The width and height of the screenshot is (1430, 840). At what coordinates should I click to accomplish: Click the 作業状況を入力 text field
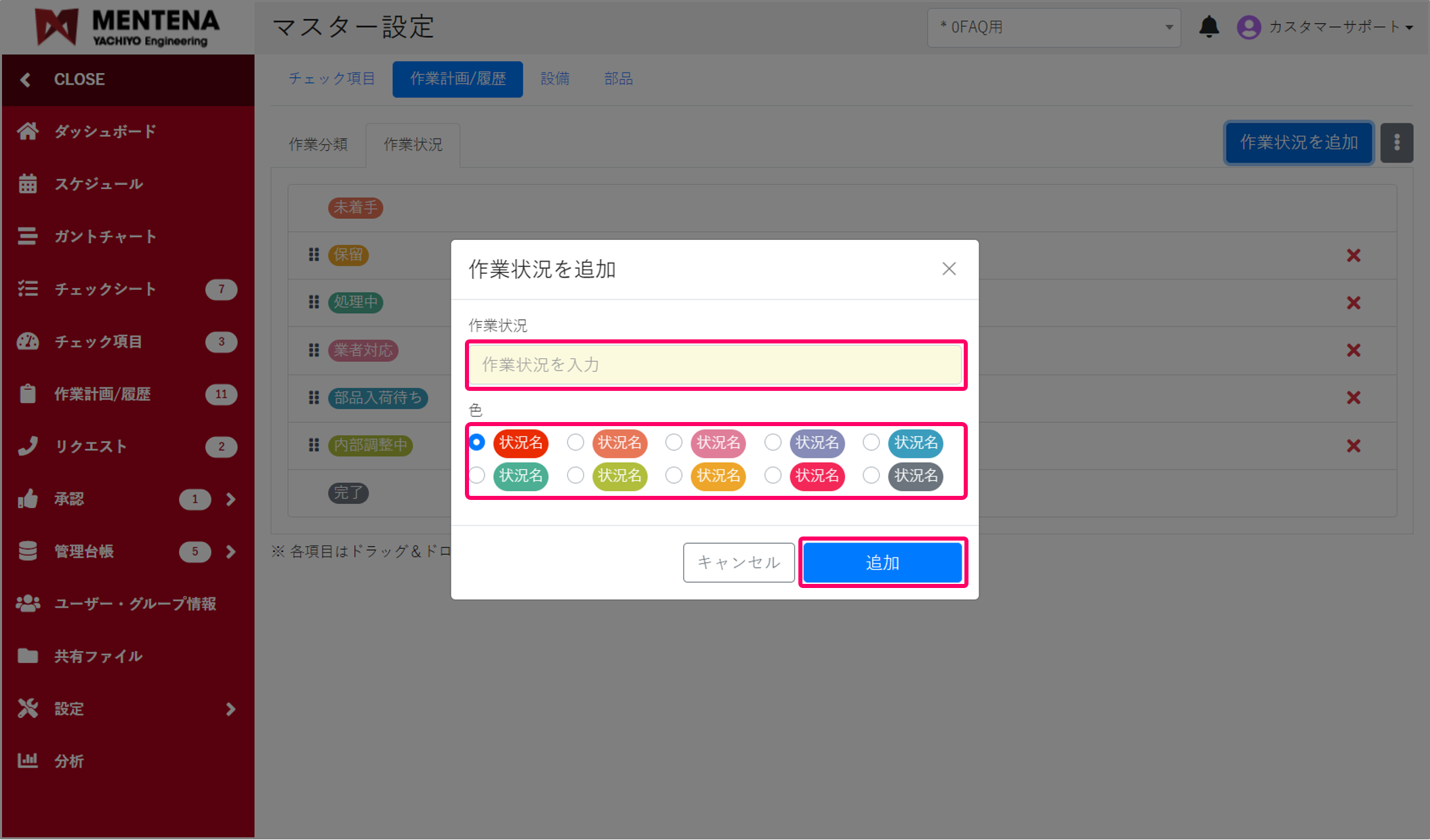click(x=714, y=364)
